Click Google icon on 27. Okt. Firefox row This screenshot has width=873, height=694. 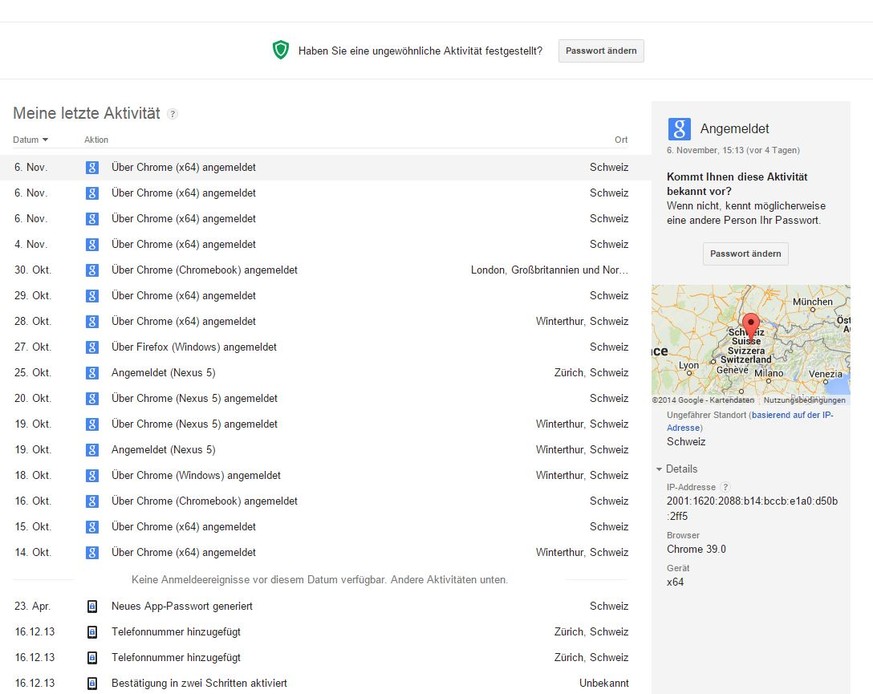(x=92, y=347)
